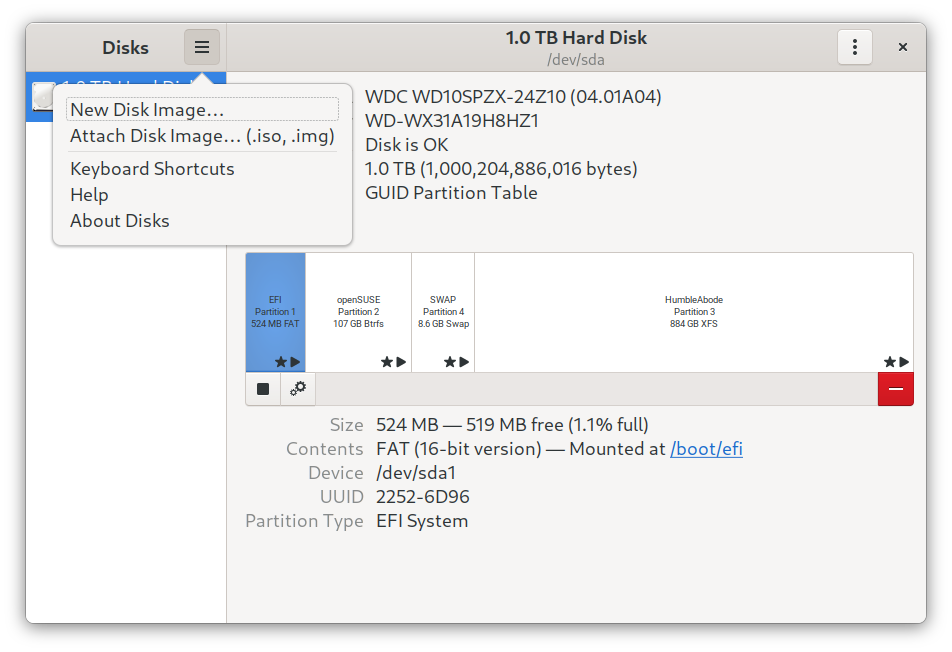The image size is (952, 652).
Task: Click the star icon on openSUSE partition
Action: (386, 362)
